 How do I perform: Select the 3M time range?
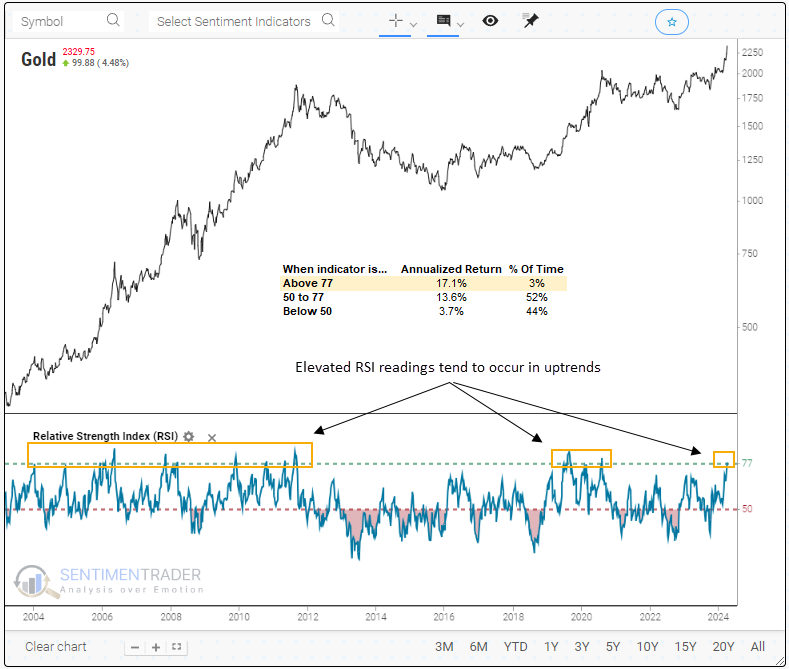point(445,646)
